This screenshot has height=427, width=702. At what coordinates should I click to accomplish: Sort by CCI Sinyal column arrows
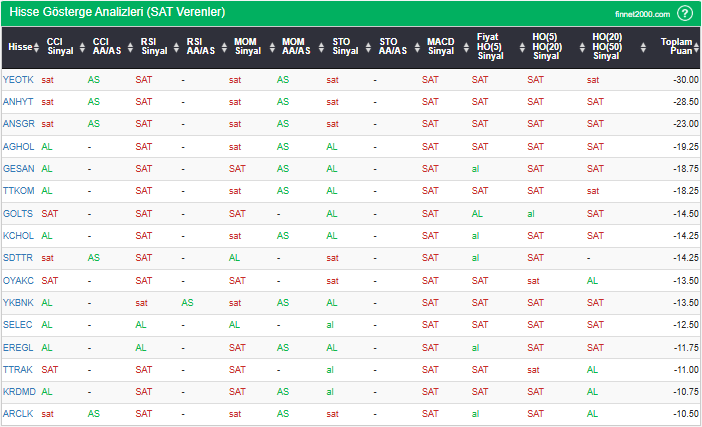[82, 47]
